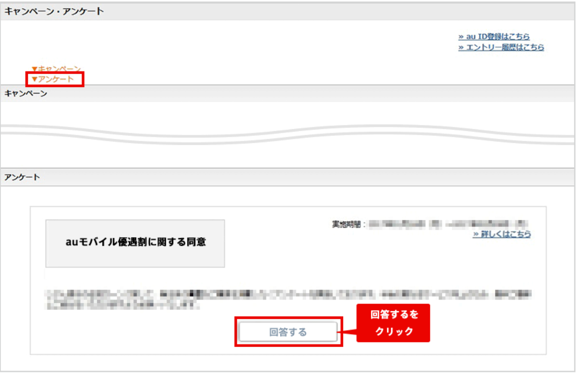Click the » arrow before 詳しくはこちら
577x373 pixels.
pos(476,234)
